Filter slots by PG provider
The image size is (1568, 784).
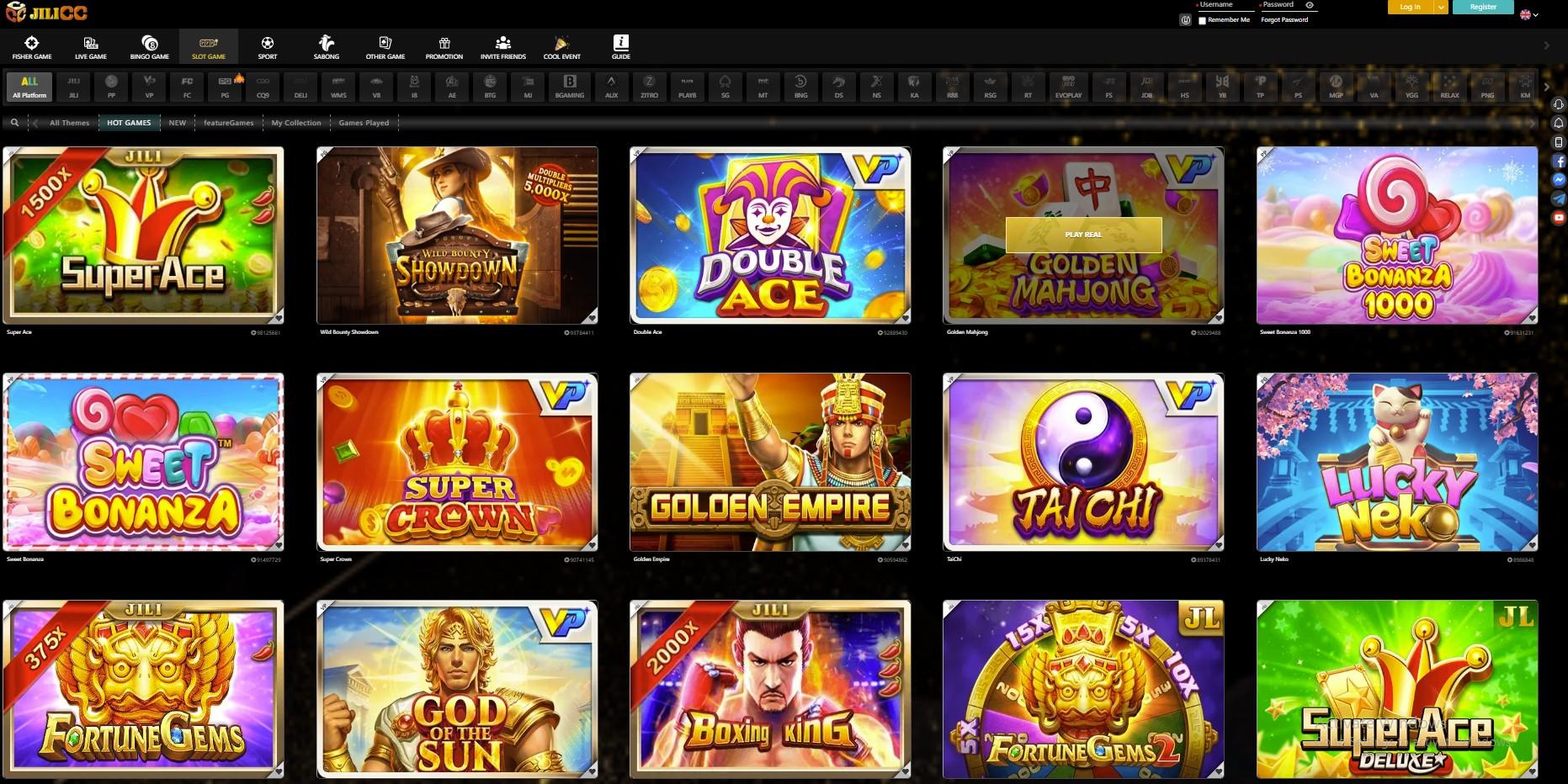click(225, 86)
